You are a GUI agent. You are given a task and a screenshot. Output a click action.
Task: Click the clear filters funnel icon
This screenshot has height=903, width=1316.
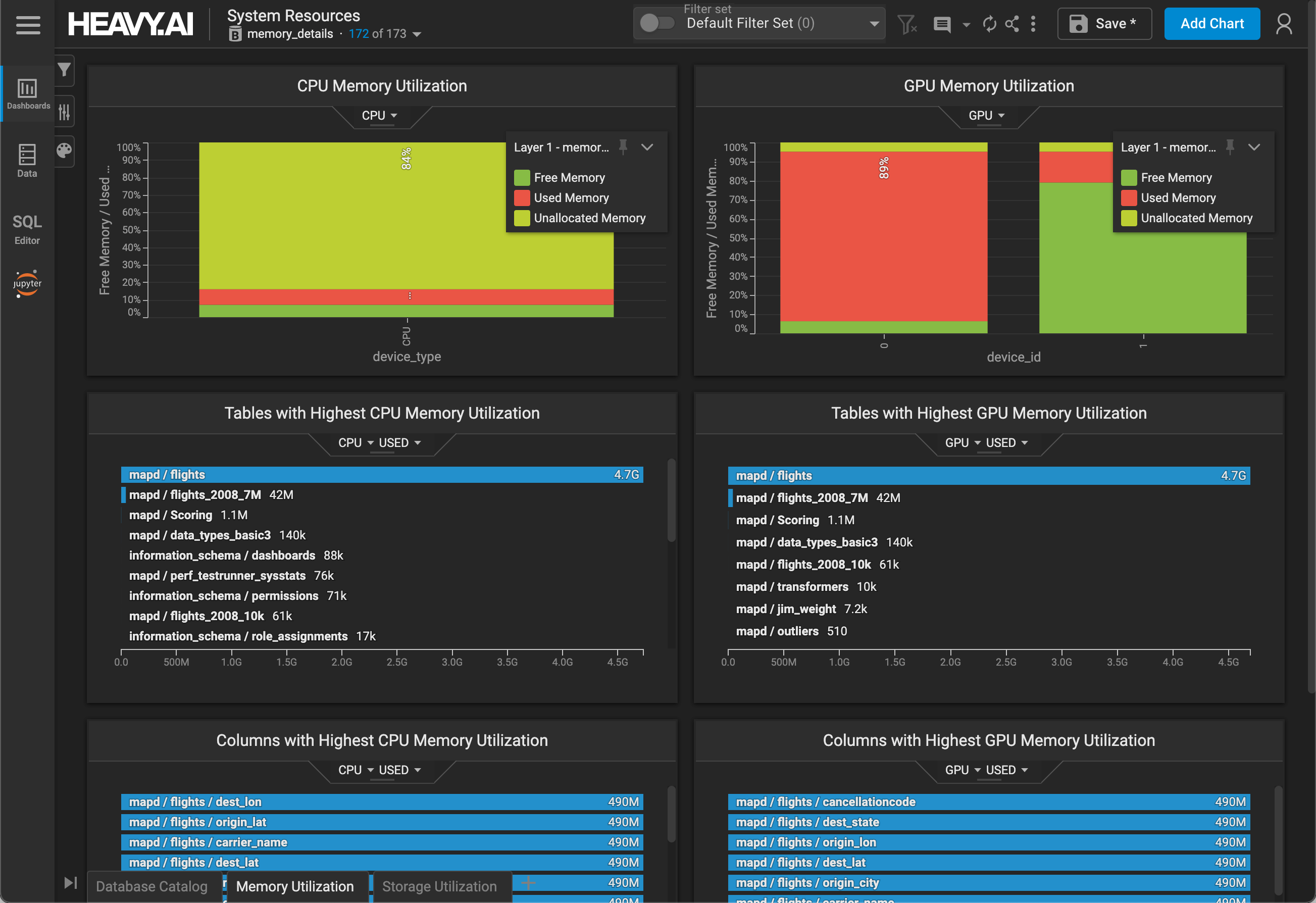(906, 24)
